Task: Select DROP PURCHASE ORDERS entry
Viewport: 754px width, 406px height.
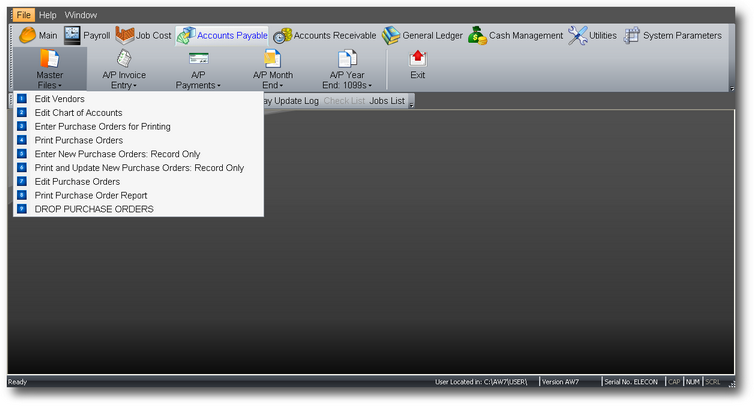Action: (138, 209)
